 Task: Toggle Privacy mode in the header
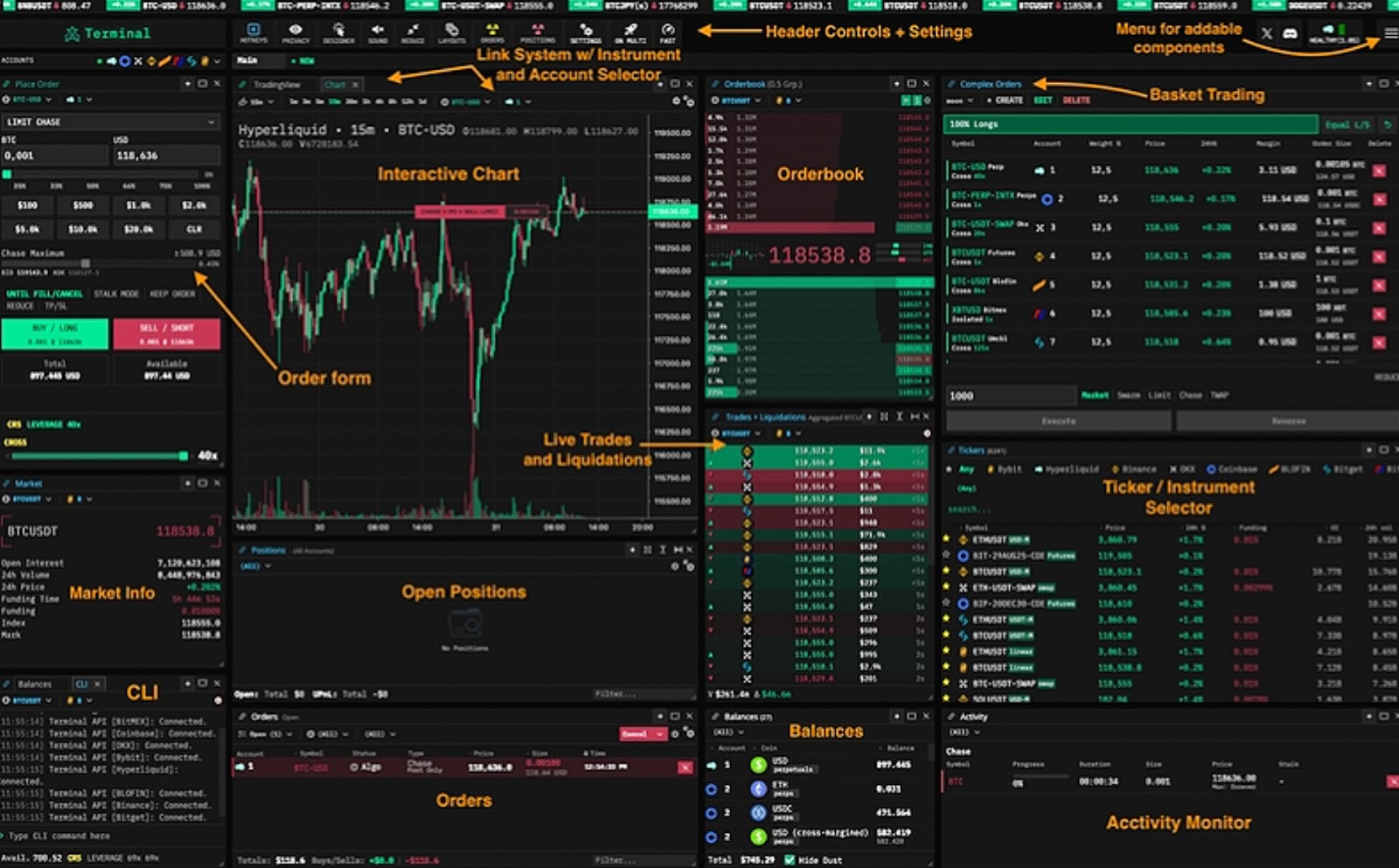(296, 33)
